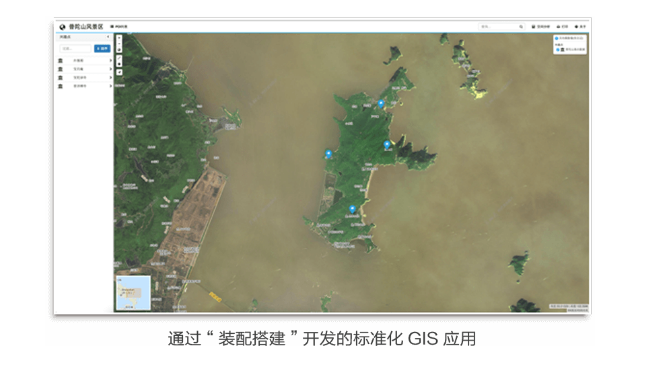Select the third point-of-interest row in the list
The image size is (653, 367).
coord(85,78)
